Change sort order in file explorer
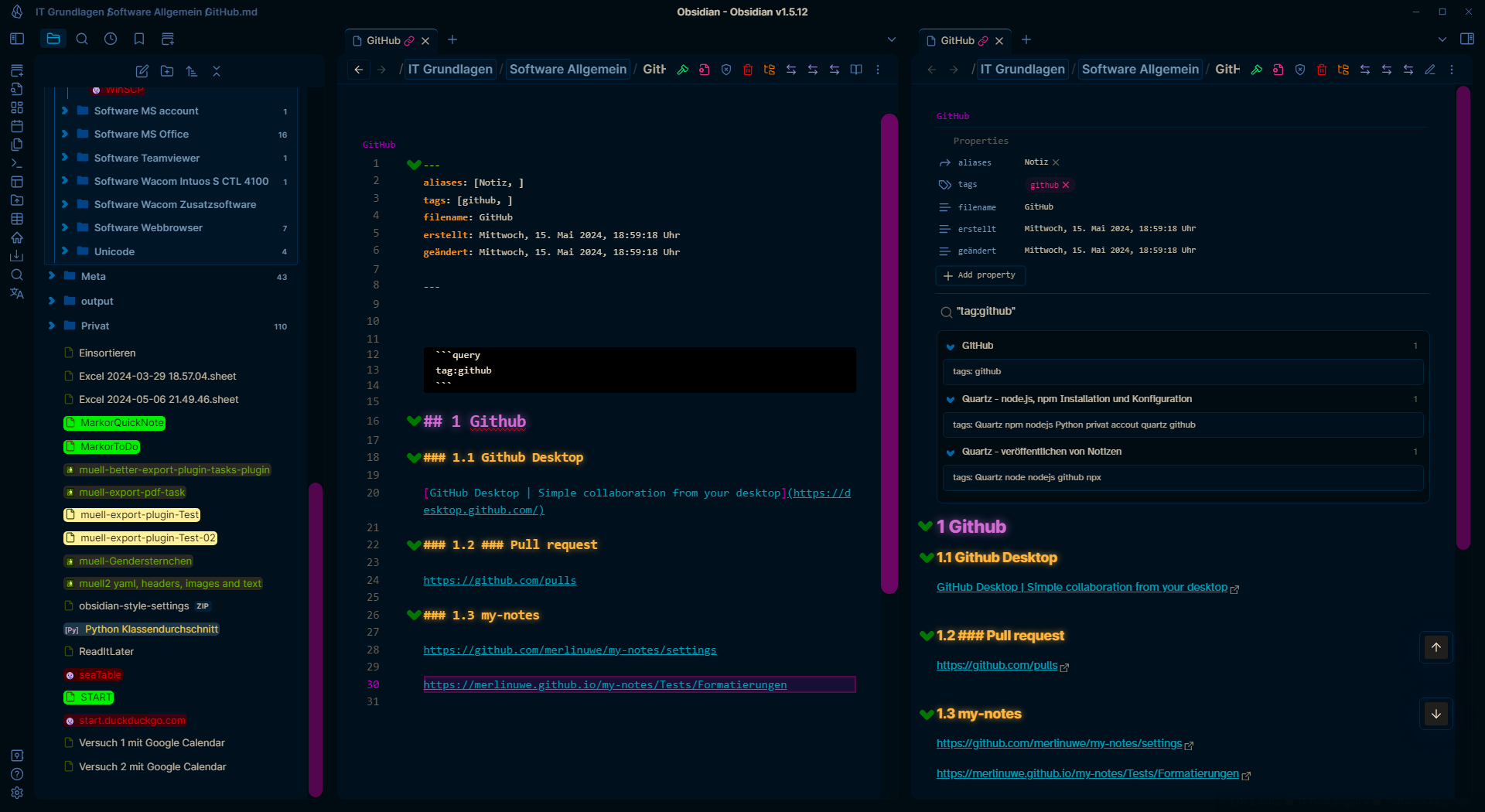The image size is (1485, 812). (x=192, y=71)
